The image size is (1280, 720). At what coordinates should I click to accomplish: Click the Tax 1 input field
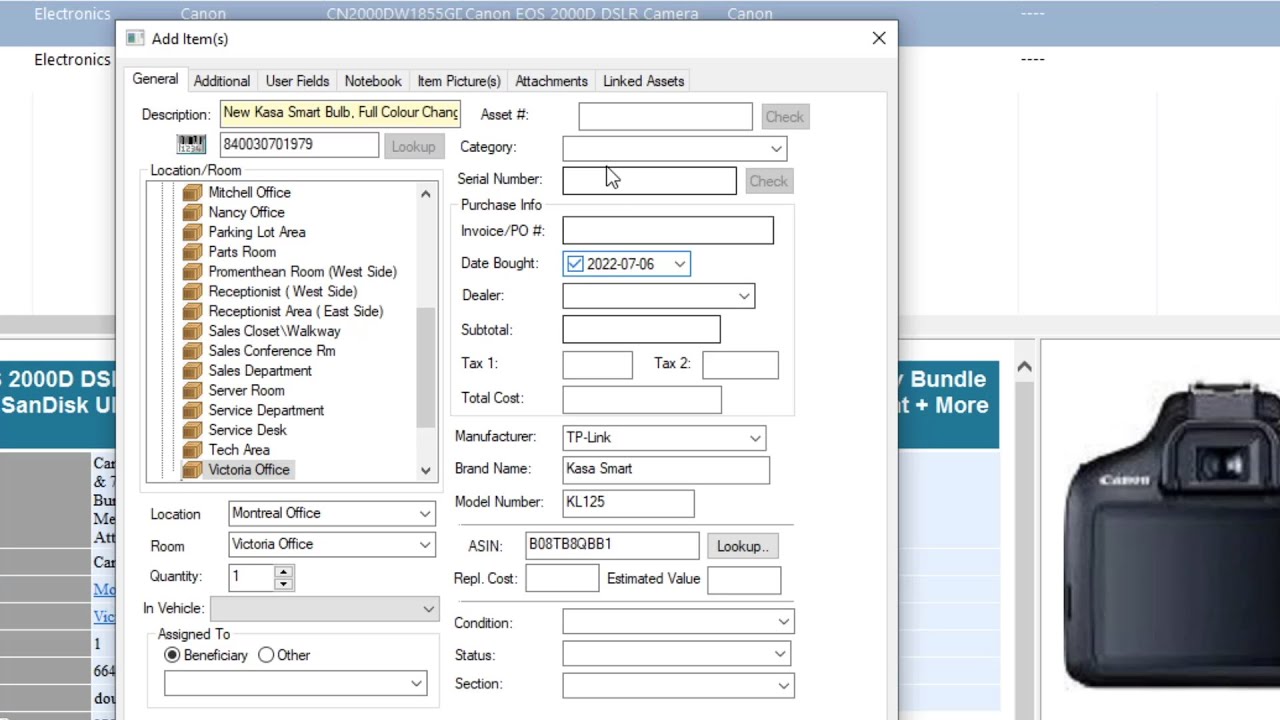(598, 365)
